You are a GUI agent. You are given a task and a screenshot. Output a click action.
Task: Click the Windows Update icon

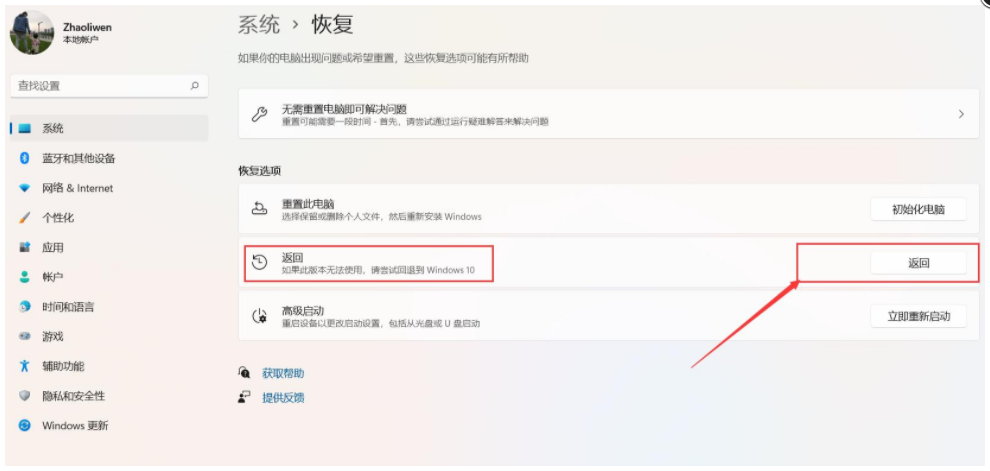25,426
